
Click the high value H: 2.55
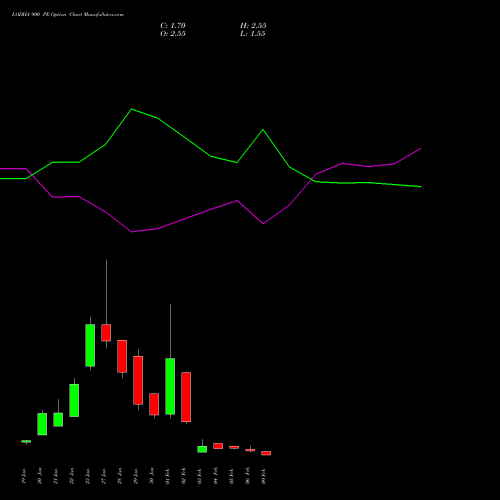[253, 26]
